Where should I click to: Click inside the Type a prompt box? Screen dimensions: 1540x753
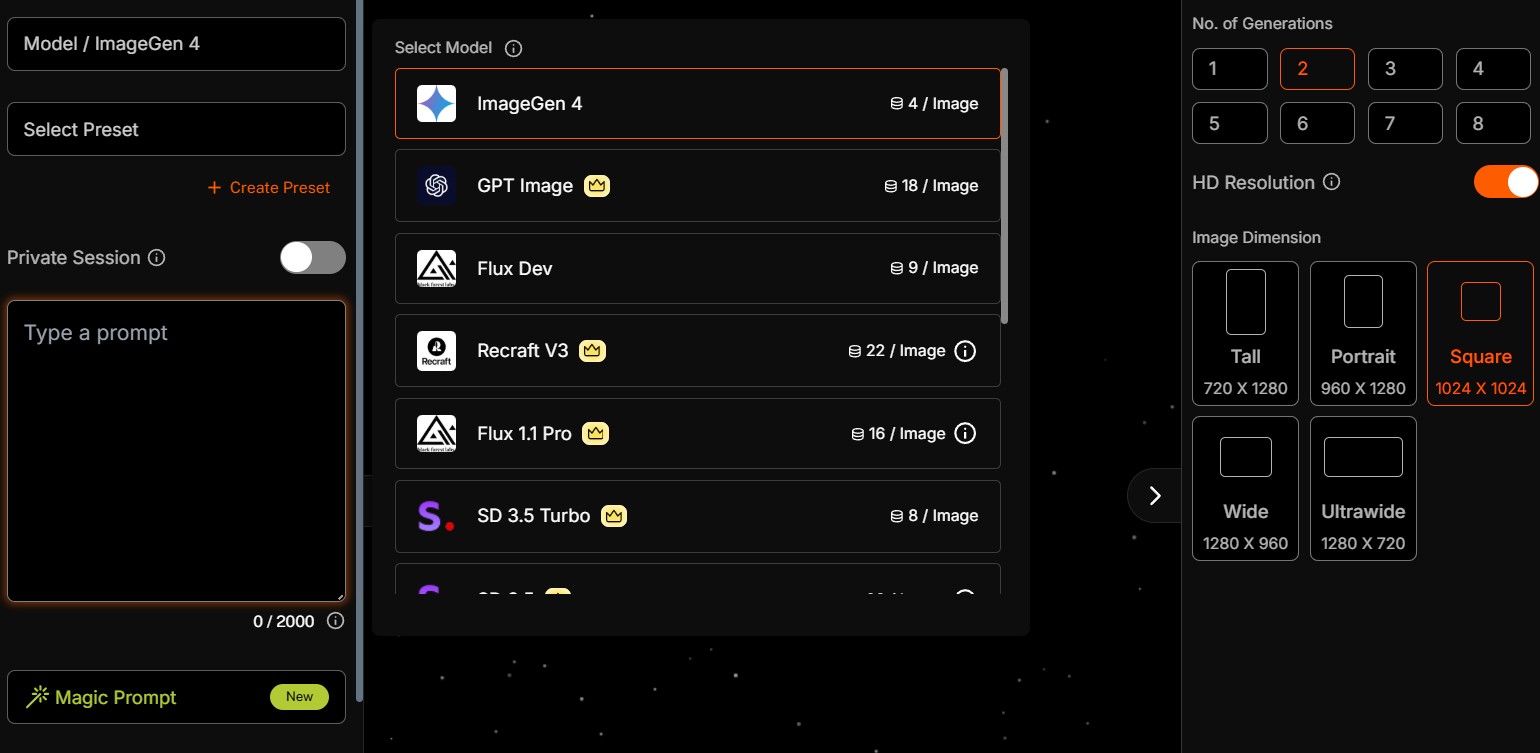click(x=176, y=451)
